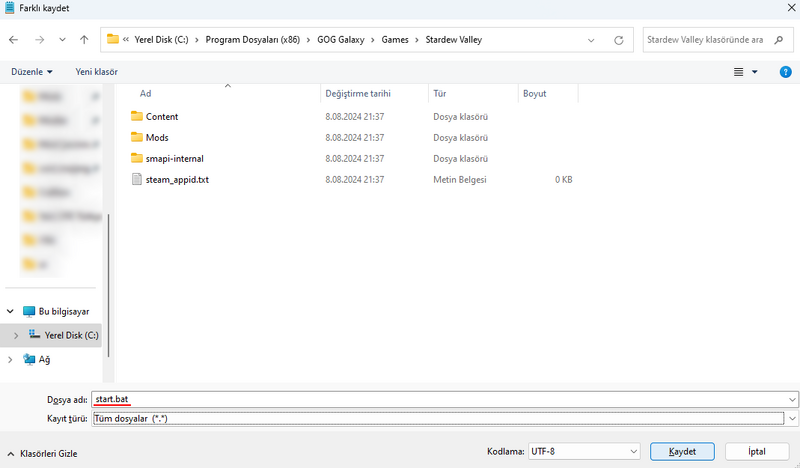Click the navigation pane scrollbar
Screen dimensions: 800x468
(108, 286)
